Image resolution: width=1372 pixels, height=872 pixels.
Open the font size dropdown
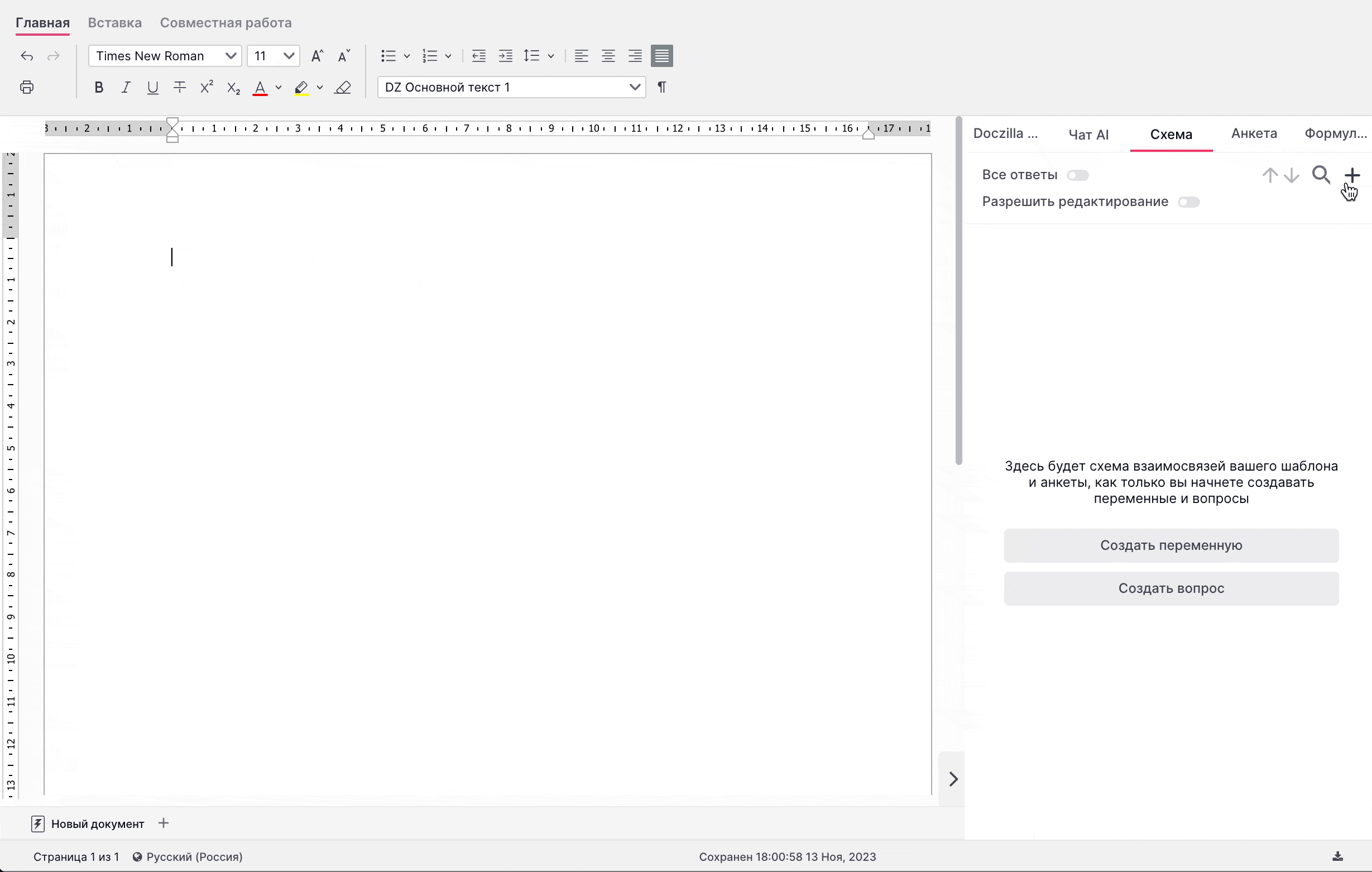[274, 56]
